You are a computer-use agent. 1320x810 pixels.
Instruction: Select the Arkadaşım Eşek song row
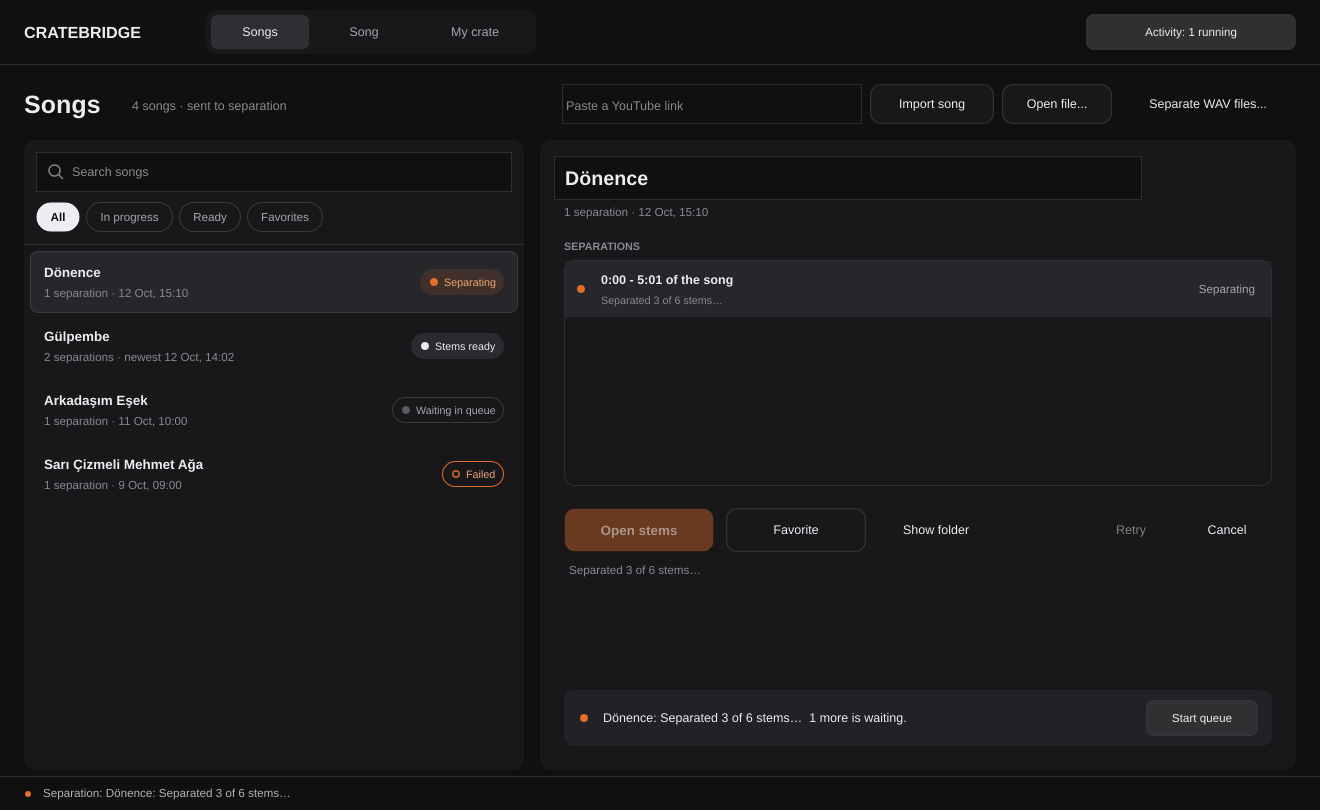coord(274,410)
